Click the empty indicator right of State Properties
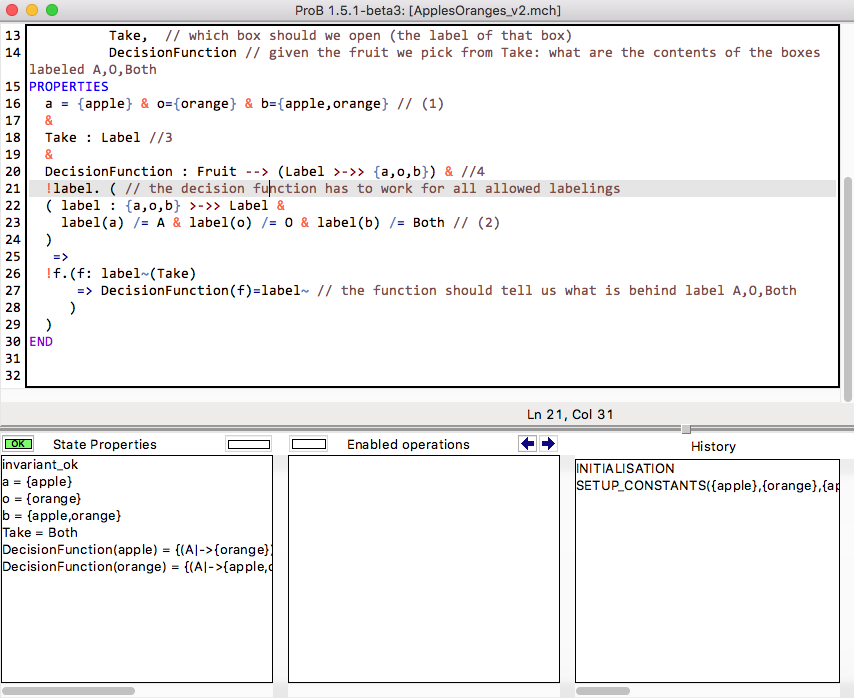Image resolution: width=854 pixels, height=698 pixels. (x=248, y=444)
